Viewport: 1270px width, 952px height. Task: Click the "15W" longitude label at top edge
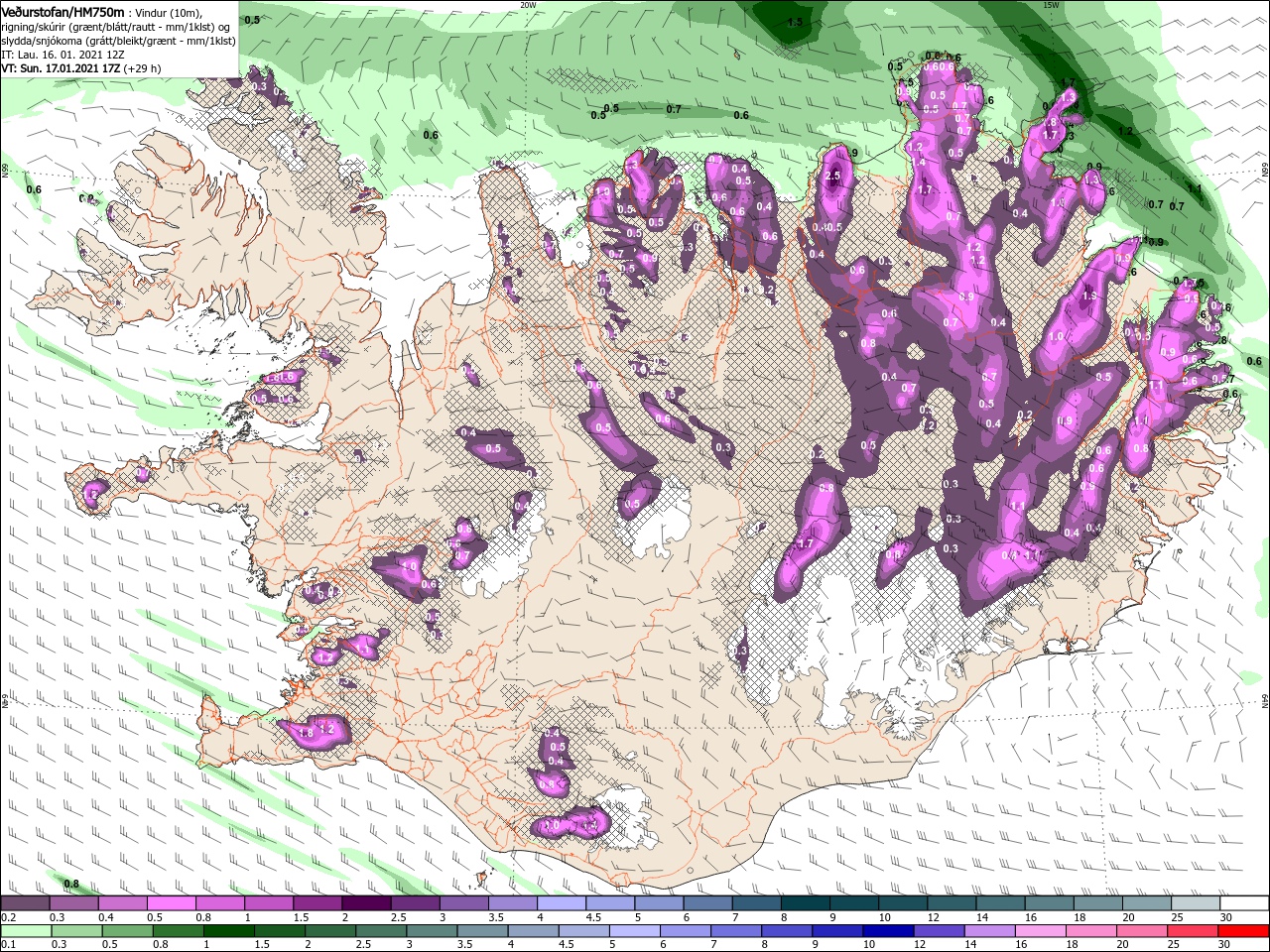1050,5
